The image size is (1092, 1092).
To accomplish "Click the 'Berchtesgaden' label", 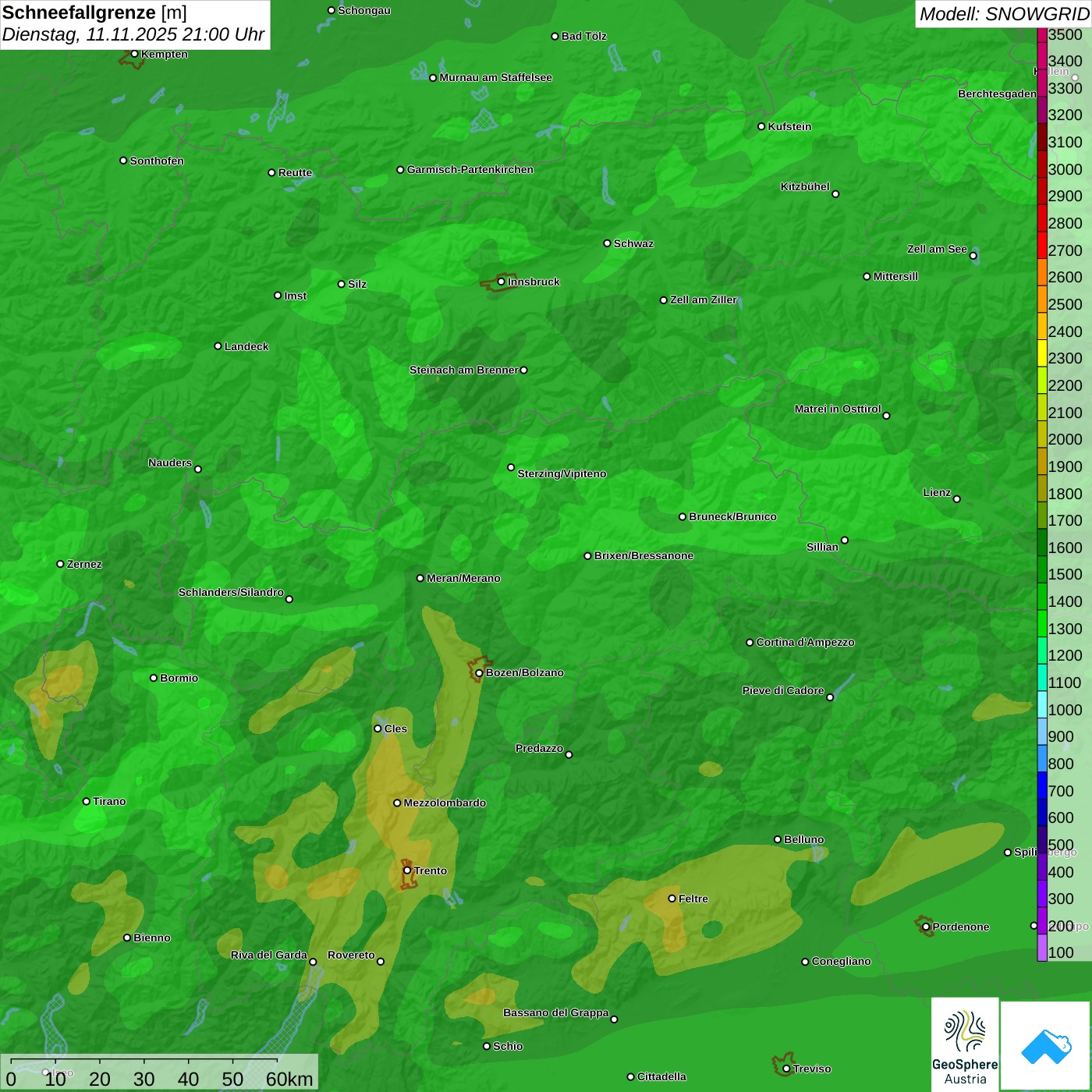I will point(998,94).
